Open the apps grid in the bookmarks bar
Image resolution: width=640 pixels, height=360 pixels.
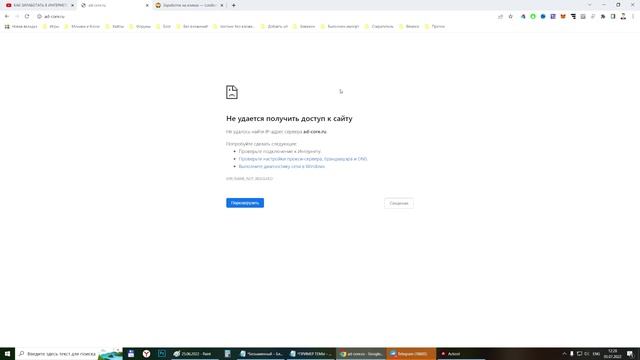pyautogui.click(x=7, y=27)
